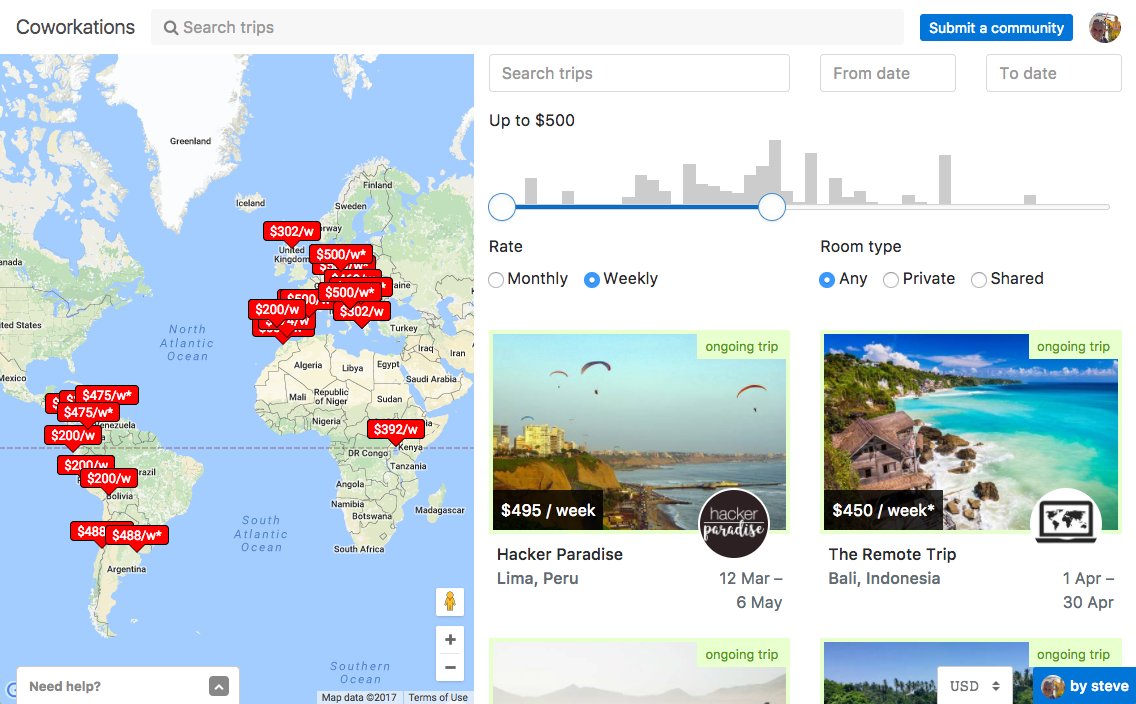The image size is (1136, 704).
Task: Click The Remote Trip laptop logo
Action: (1066, 520)
